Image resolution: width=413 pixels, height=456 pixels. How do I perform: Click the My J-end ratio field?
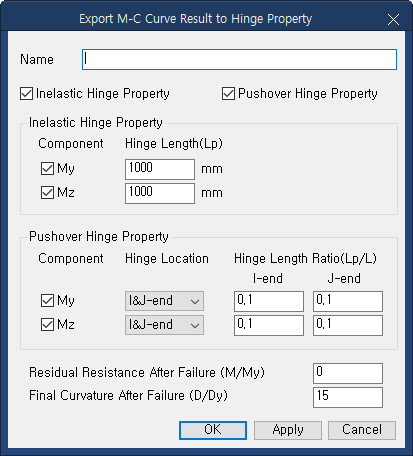tap(348, 301)
